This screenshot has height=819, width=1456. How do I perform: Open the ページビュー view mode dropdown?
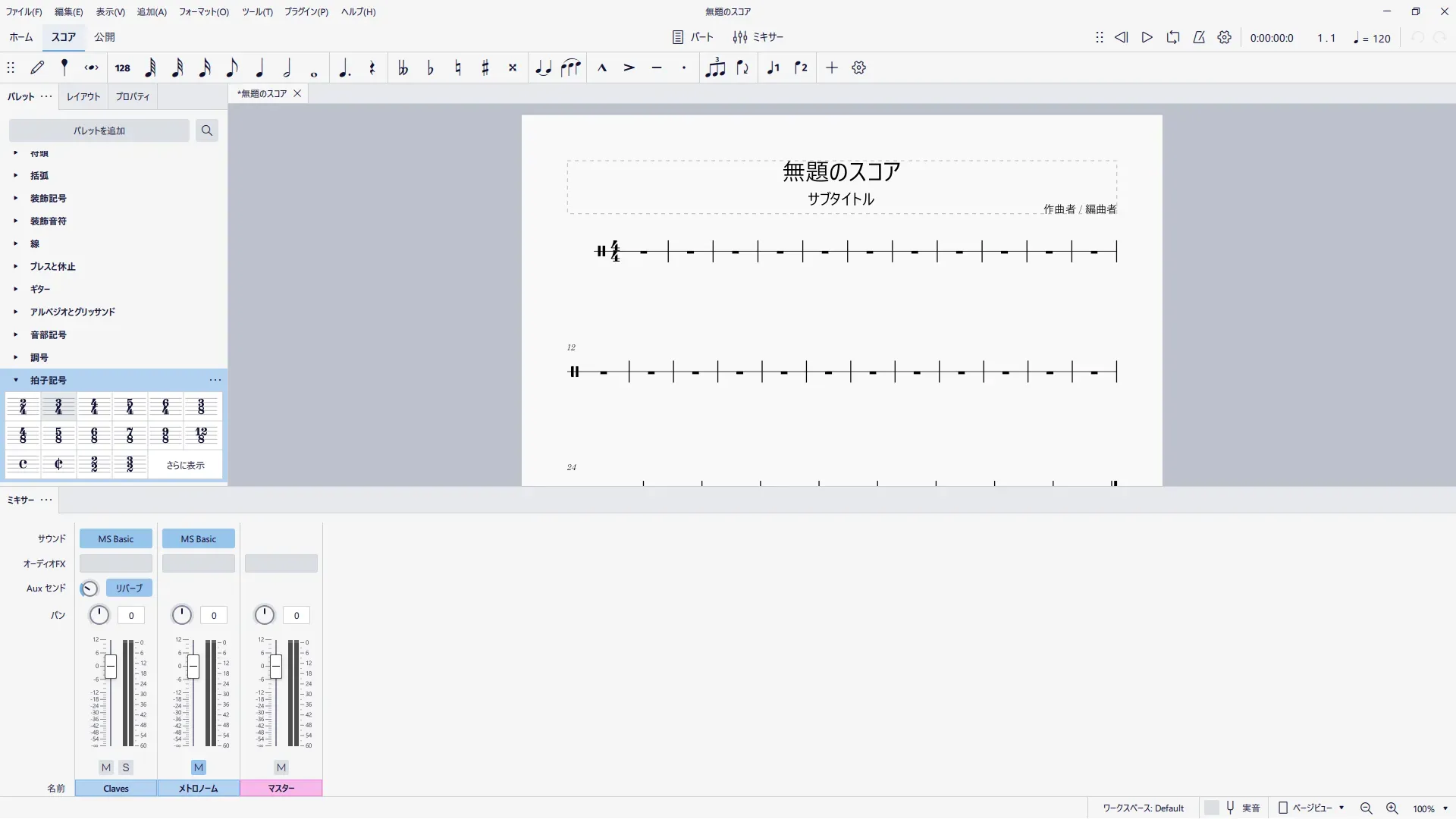1312,808
